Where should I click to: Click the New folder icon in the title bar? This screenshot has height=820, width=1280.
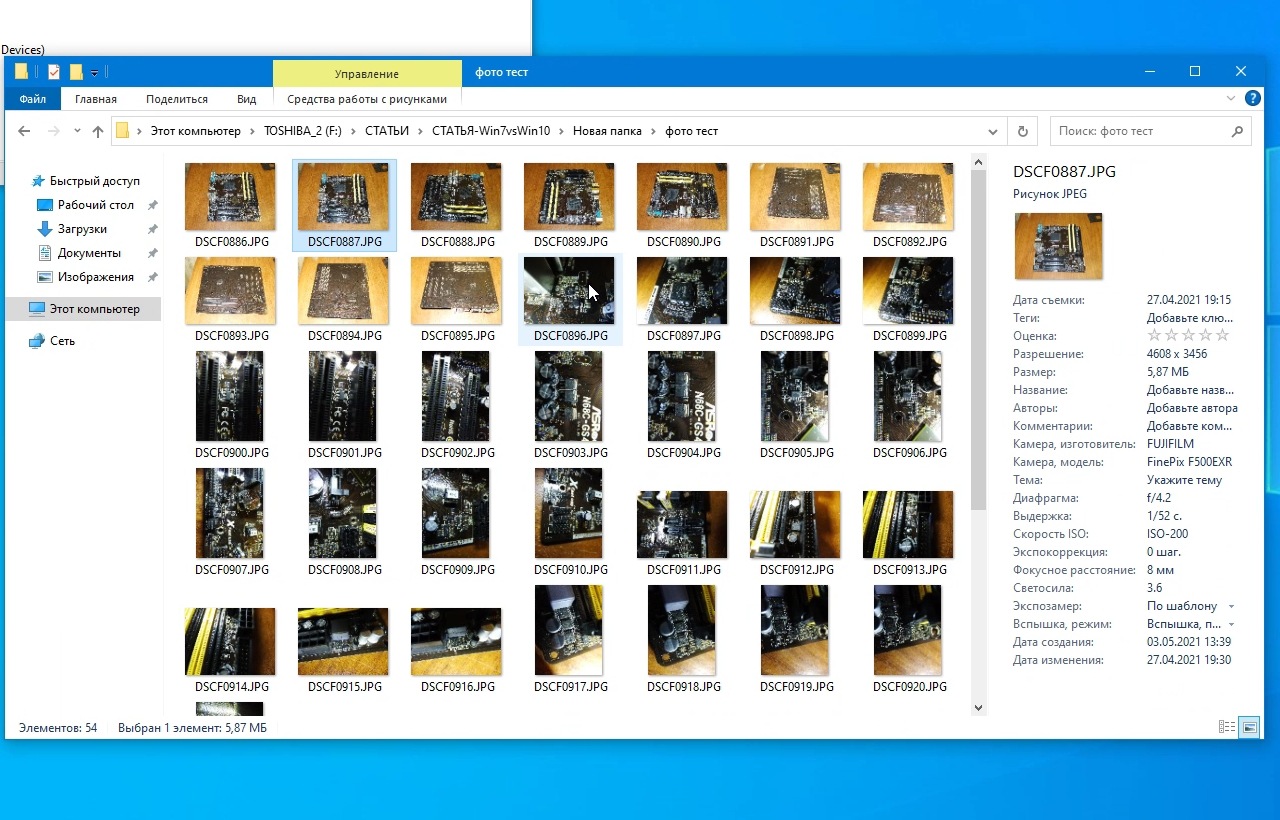point(76,72)
